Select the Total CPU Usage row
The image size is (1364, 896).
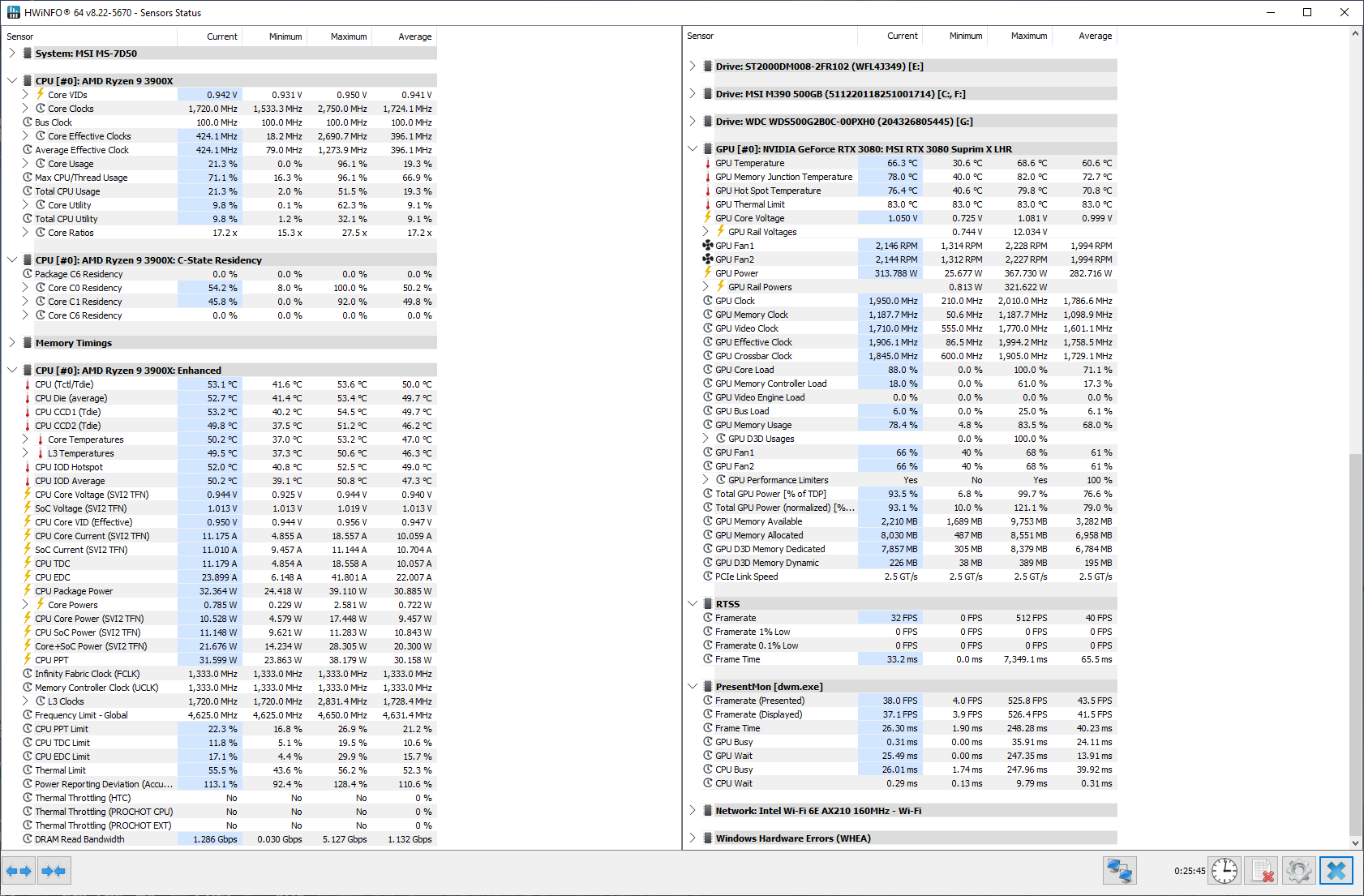click(x=229, y=191)
